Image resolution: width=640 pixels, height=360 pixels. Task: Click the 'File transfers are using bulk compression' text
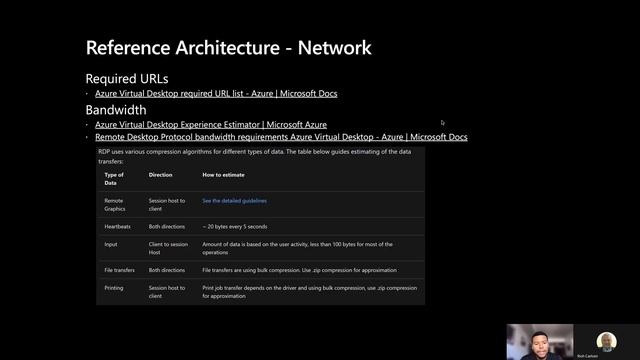299,270
